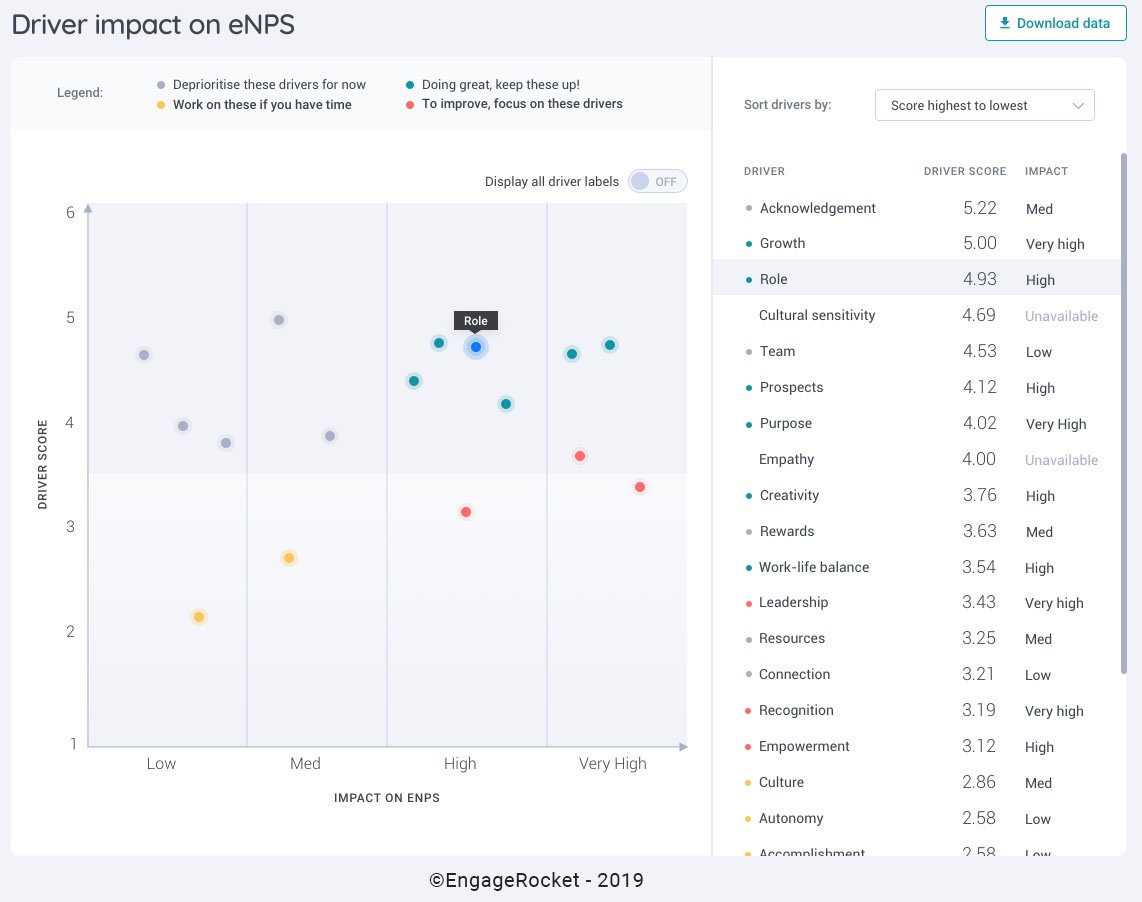The image size is (1142, 902).
Task: Click the IMPACT column header
Action: pos(1046,171)
